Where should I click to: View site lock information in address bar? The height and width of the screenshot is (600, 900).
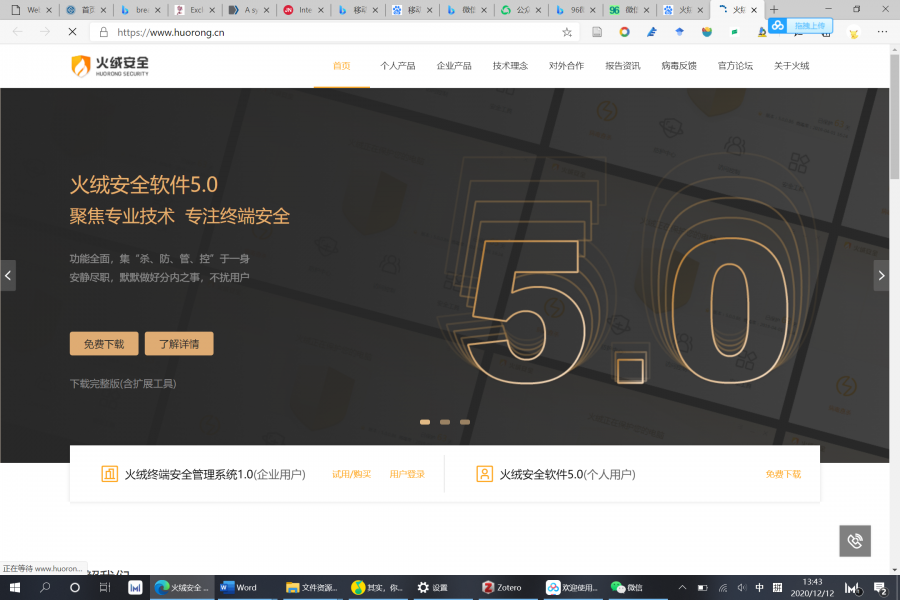104,32
